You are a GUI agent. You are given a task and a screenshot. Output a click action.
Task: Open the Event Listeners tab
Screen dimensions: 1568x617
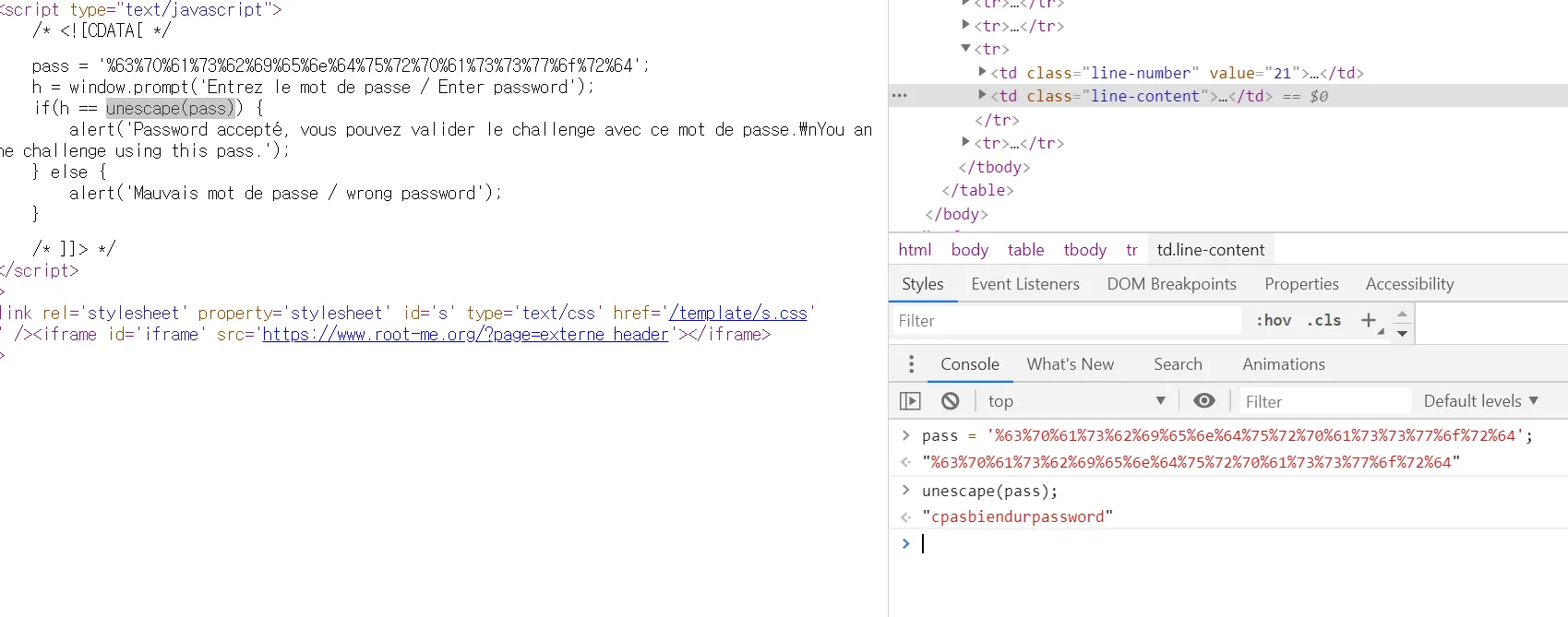coord(1025,284)
